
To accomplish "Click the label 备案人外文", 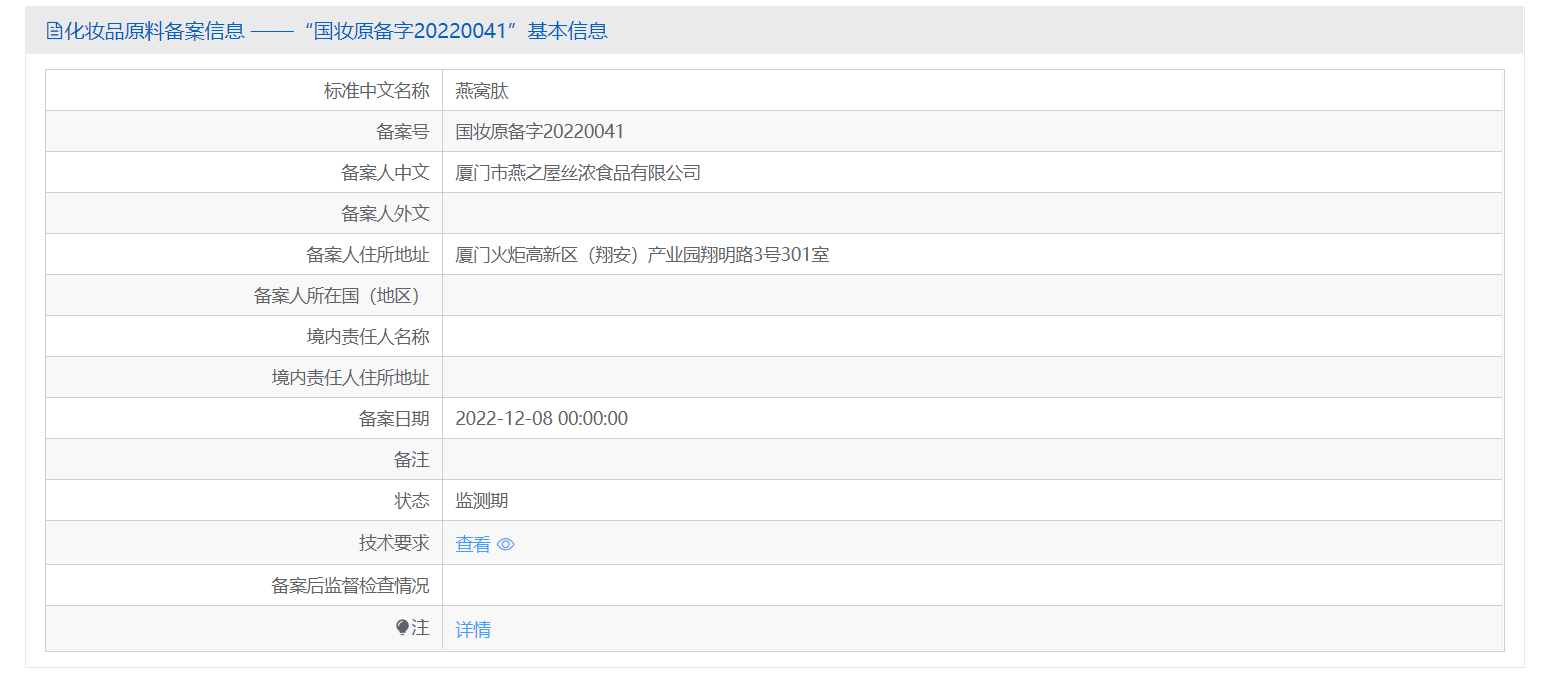I will (386, 214).
